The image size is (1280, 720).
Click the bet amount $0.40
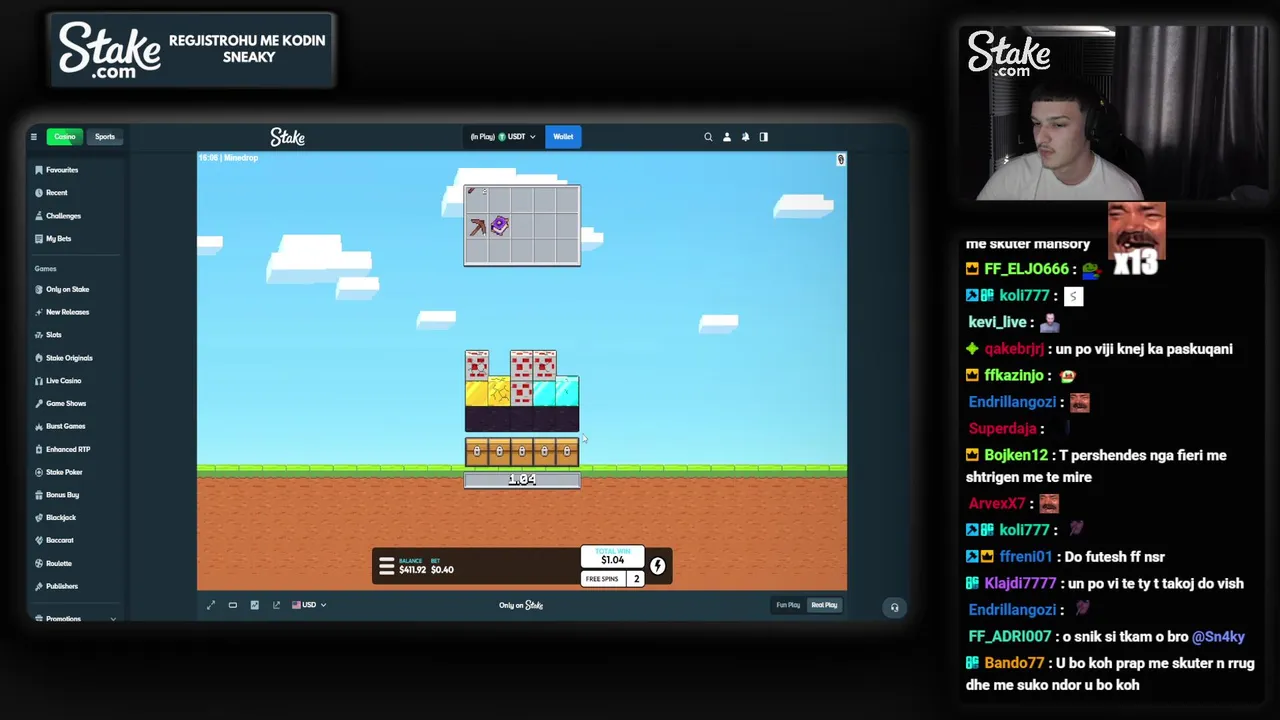coord(442,570)
